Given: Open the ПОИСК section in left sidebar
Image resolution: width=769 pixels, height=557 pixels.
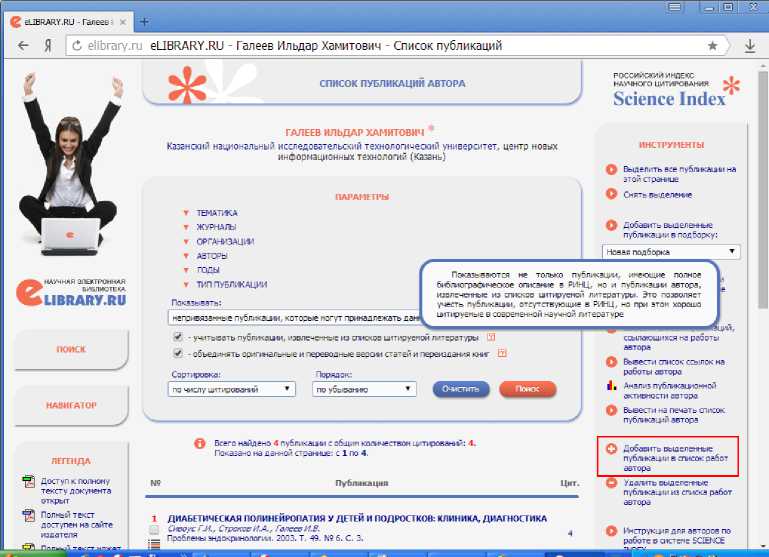Looking at the screenshot, I should [x=71, y=349].
